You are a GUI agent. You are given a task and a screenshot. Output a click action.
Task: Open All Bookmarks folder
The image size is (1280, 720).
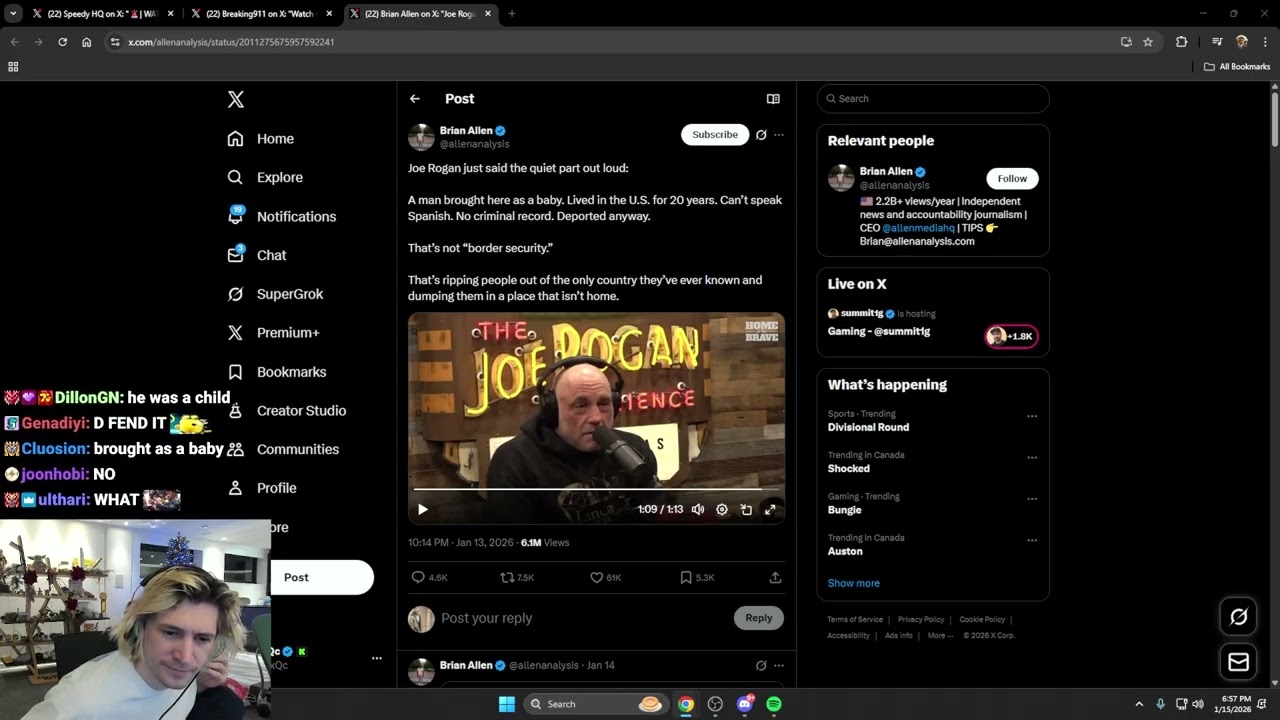1237,67
